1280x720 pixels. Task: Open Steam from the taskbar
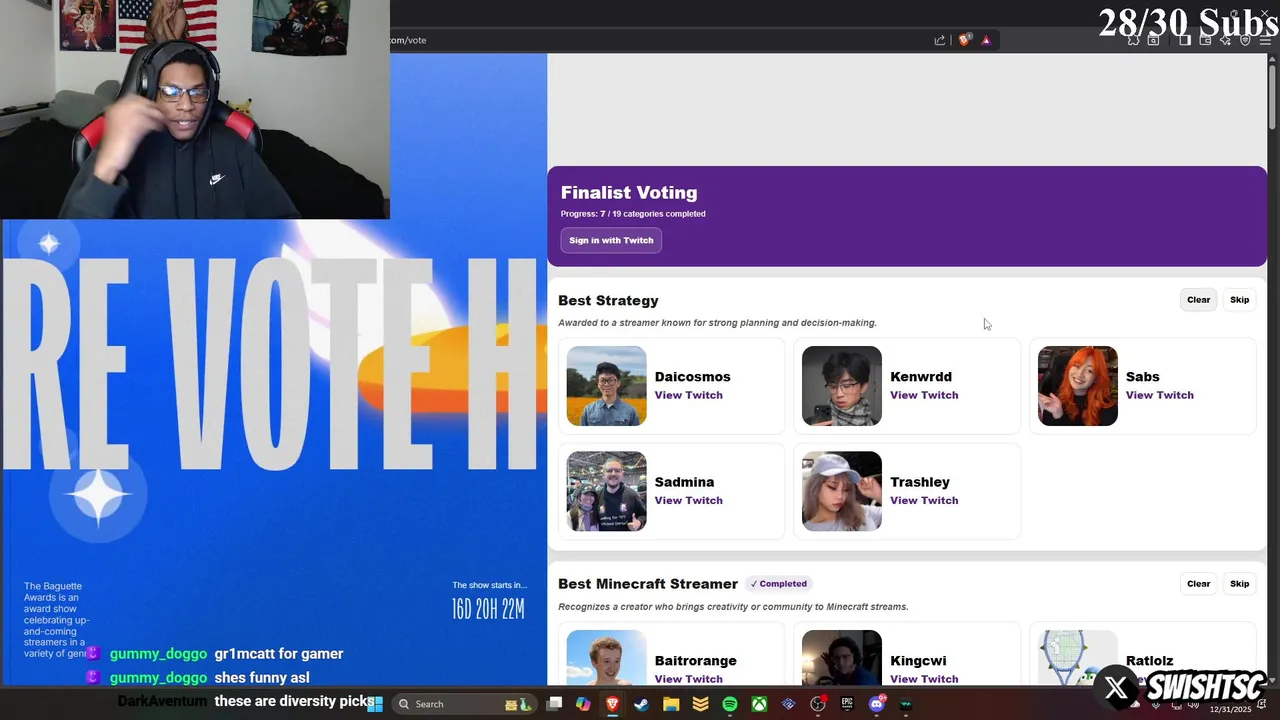pyautogui.click(x=641, y=704)
